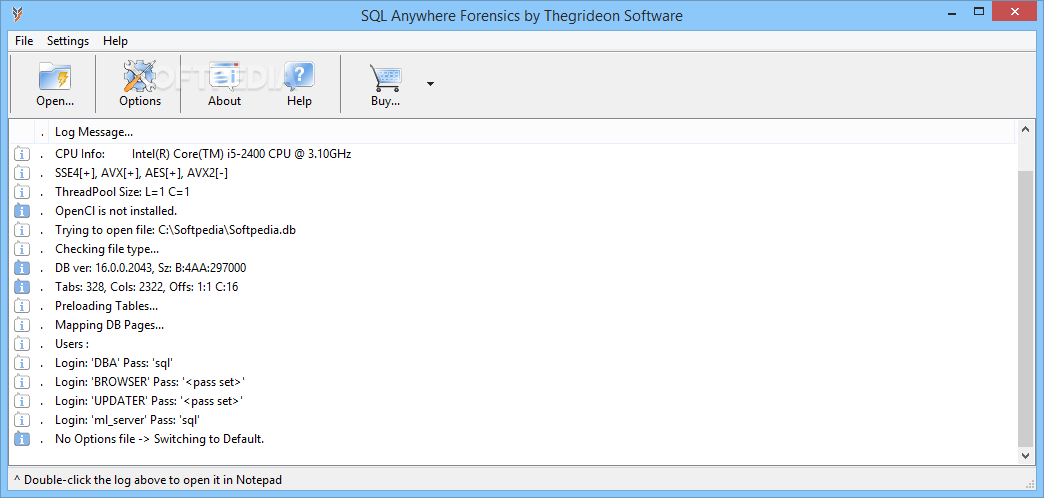Open the File menu

pos(24,41)
